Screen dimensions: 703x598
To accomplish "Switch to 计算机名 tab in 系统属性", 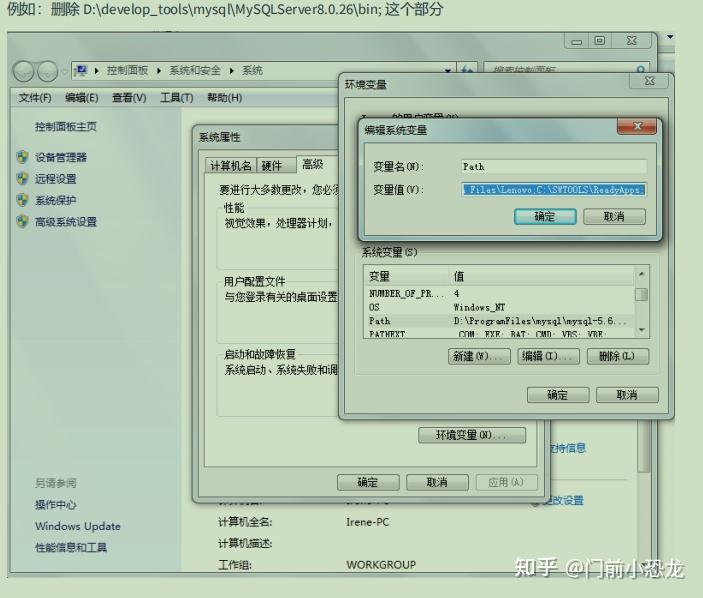I will [x=231, y=166].
